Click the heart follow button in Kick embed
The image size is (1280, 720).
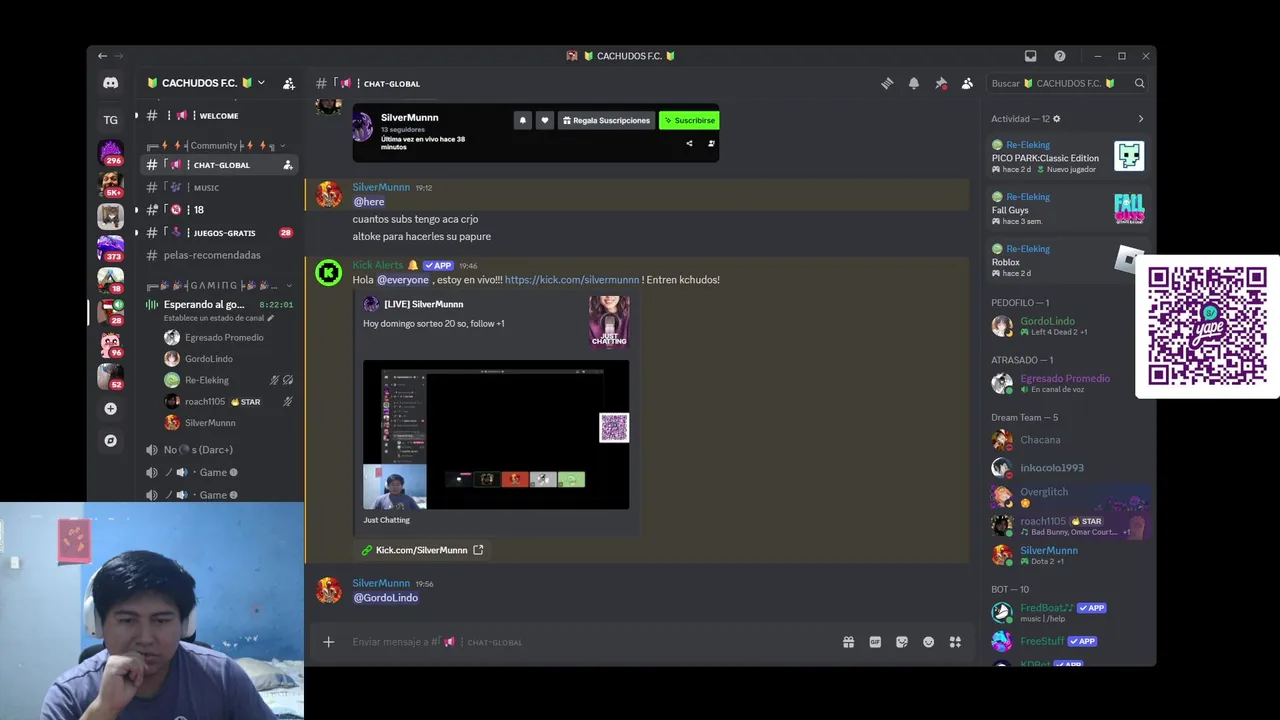click(x=545, y=120)
